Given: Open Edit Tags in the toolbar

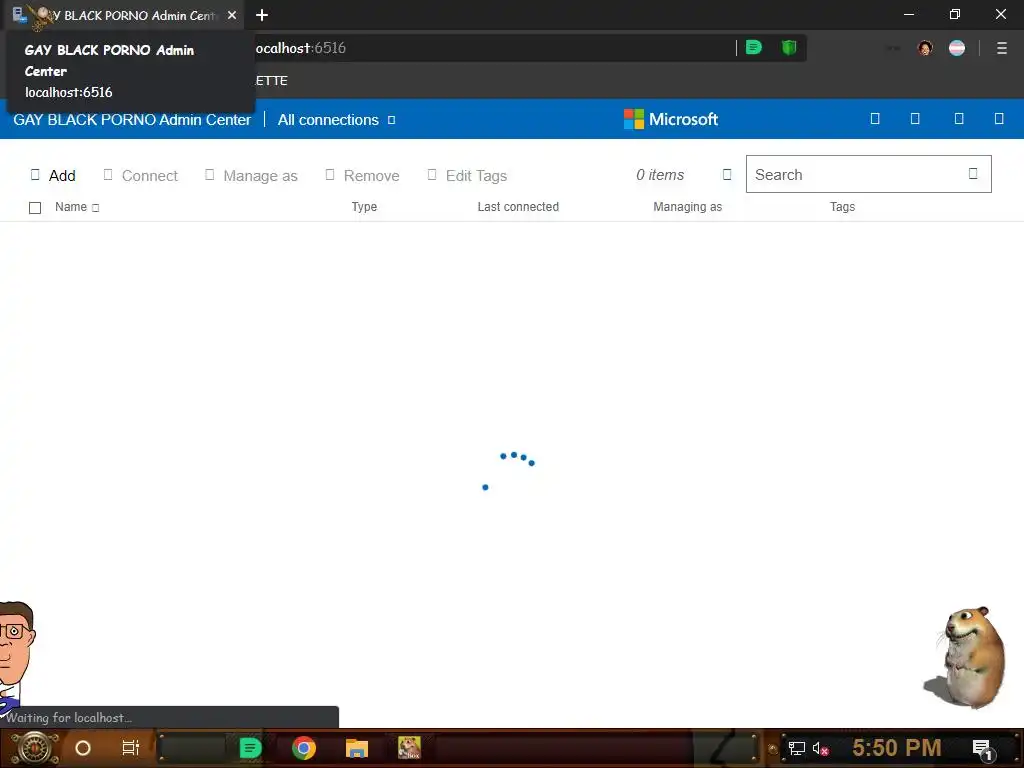Looking at the screenshot, I should [467, 175].
